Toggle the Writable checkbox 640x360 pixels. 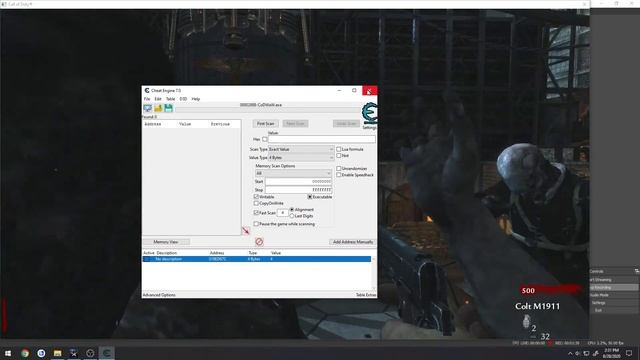click(x=256, y=197)
